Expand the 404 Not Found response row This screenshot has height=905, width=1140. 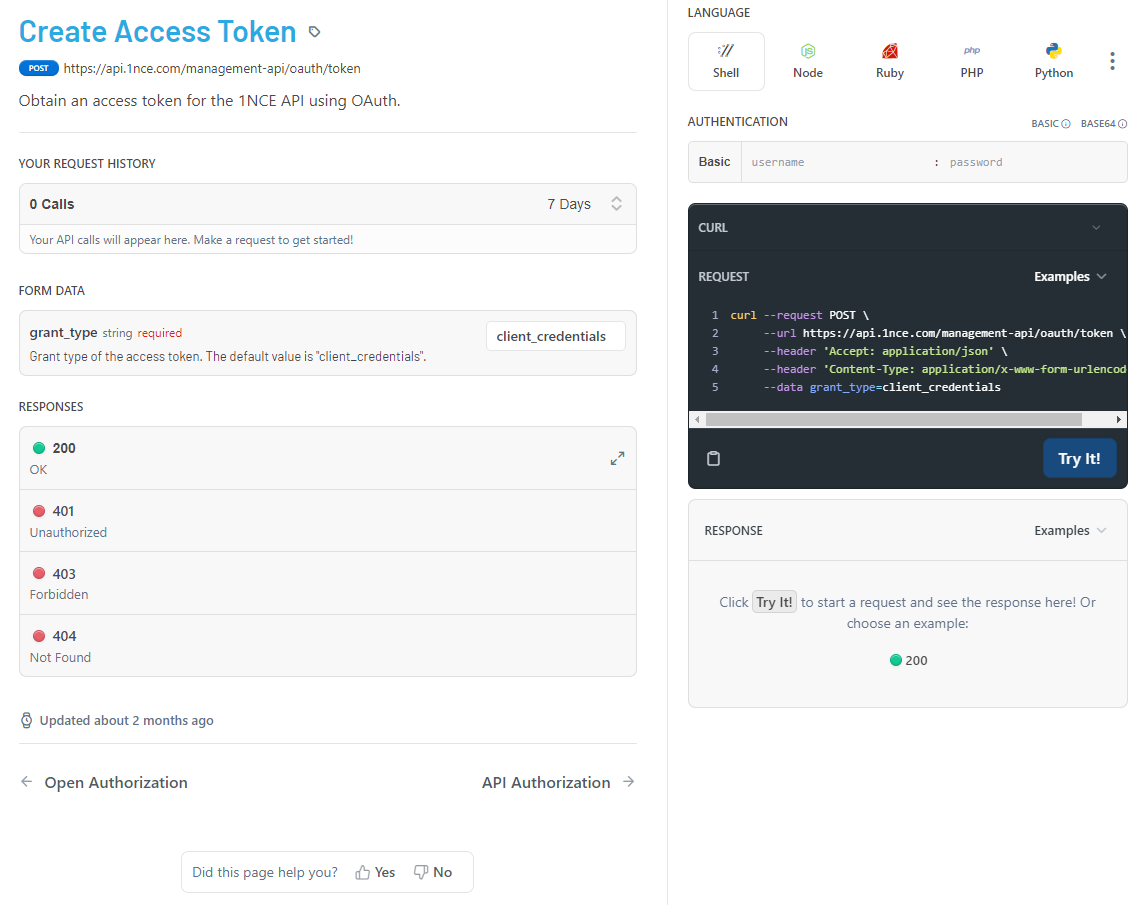[328, 646]
